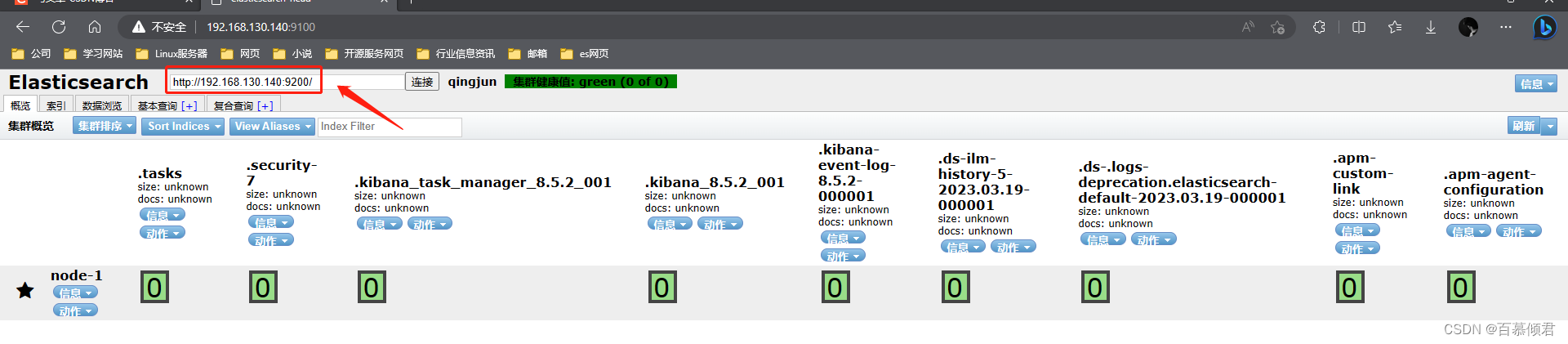Click the qingjun cluster name

tap(472, 82)
